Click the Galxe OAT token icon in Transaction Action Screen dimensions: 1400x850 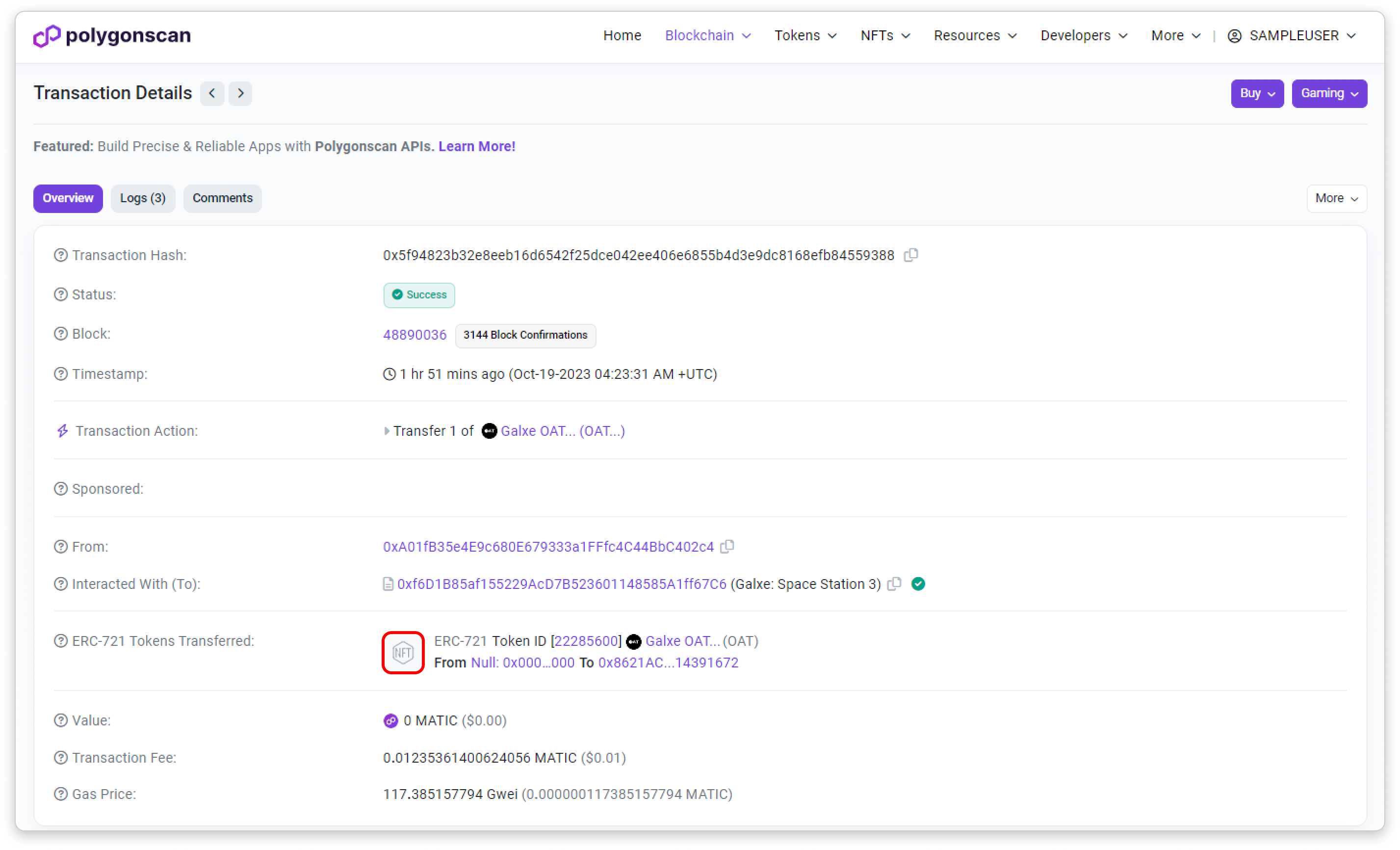(x=489, y=431)
